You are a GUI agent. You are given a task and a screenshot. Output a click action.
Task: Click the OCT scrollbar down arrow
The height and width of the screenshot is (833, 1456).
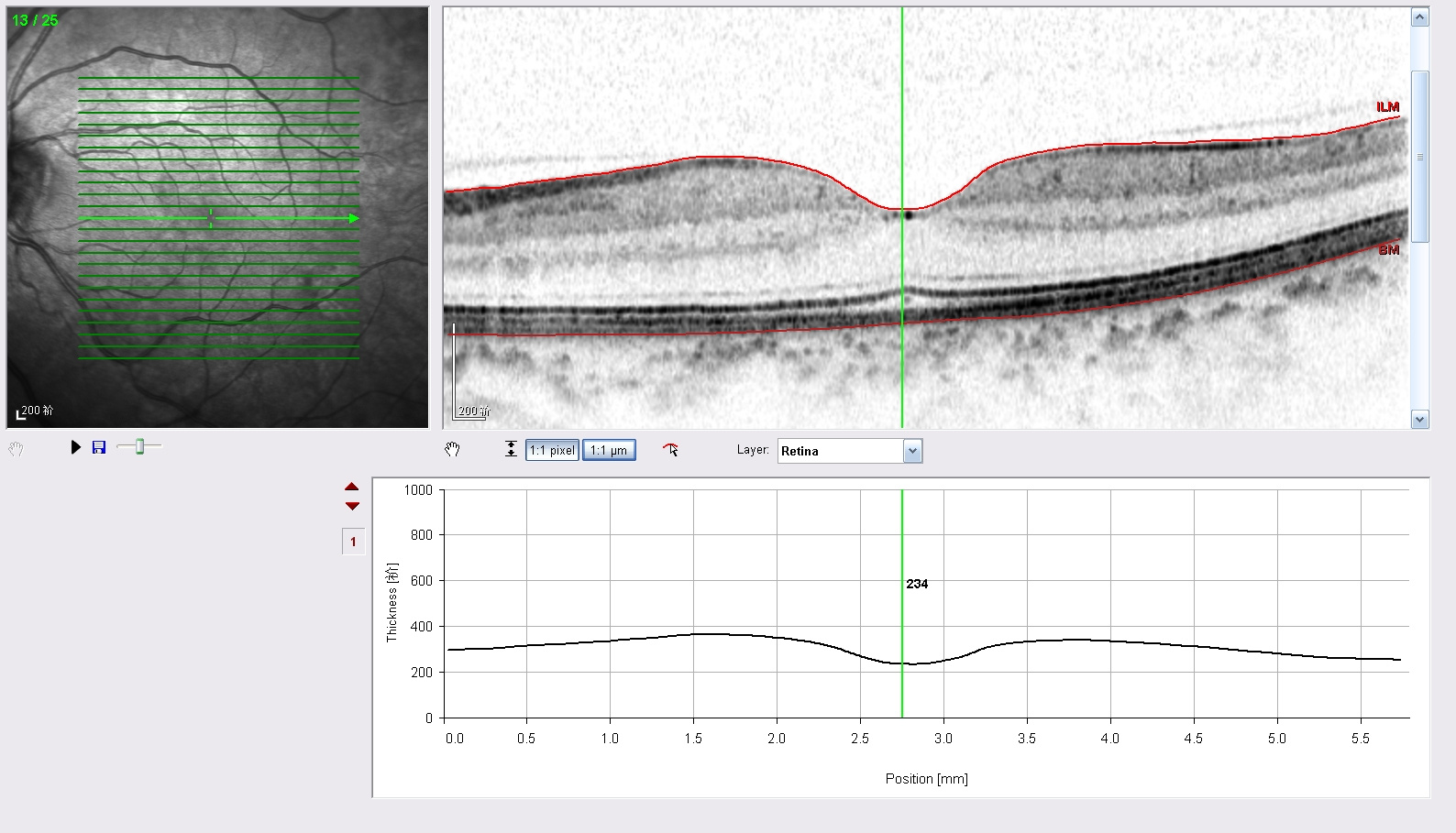[1420, 420]
